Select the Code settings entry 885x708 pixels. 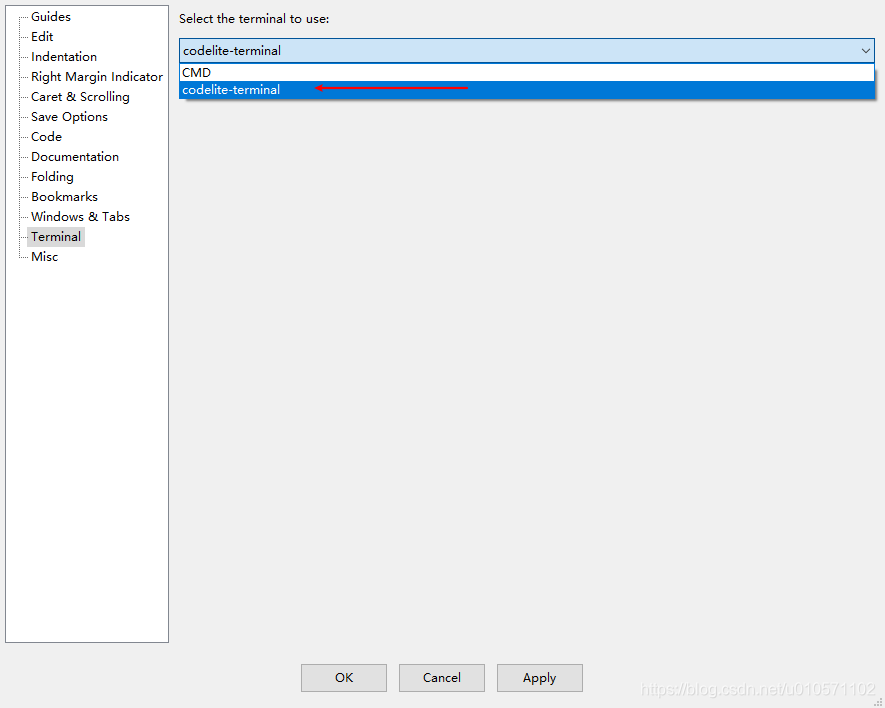tap(44, 136)
